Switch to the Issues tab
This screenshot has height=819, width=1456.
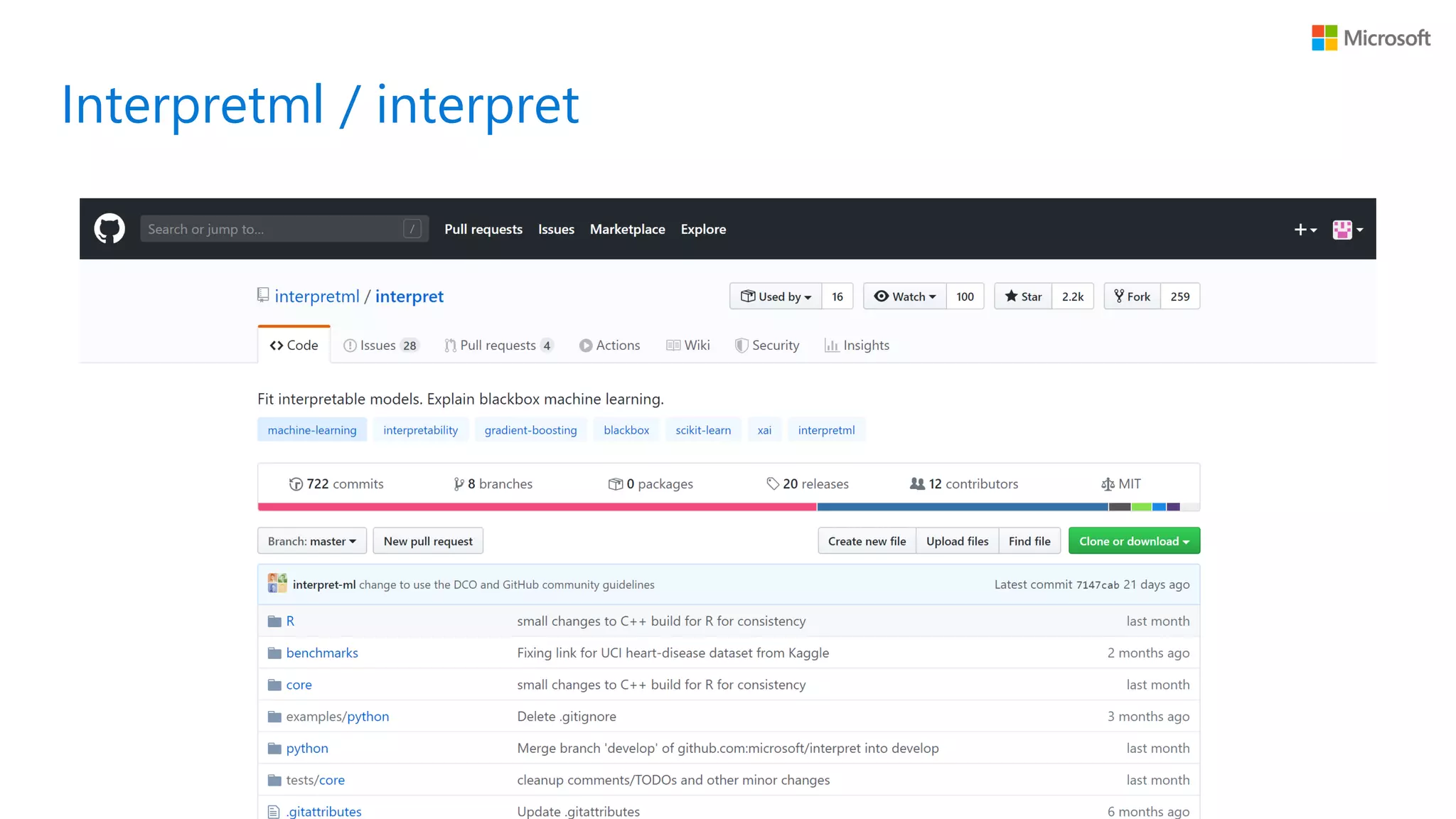pos(381,345)
